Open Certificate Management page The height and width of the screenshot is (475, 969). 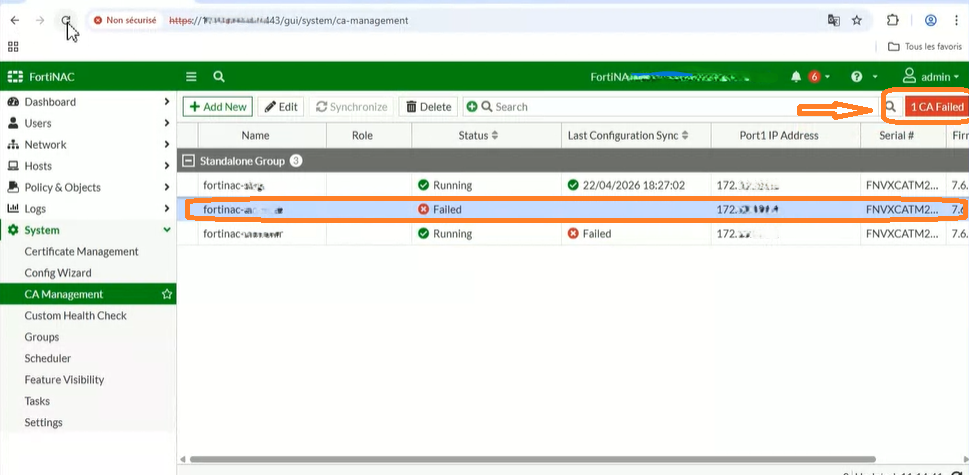82,251
